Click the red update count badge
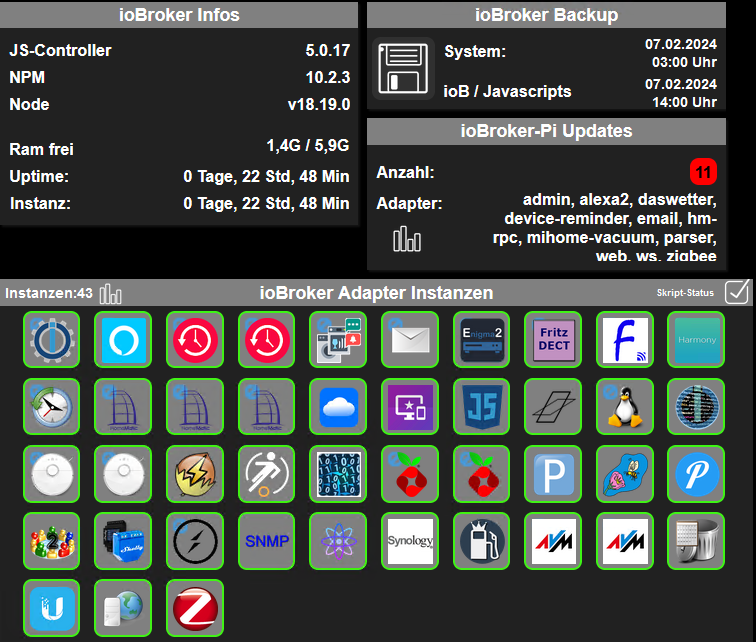The height and width of the screenshot is (642, 756). click(x=703, y=172)
